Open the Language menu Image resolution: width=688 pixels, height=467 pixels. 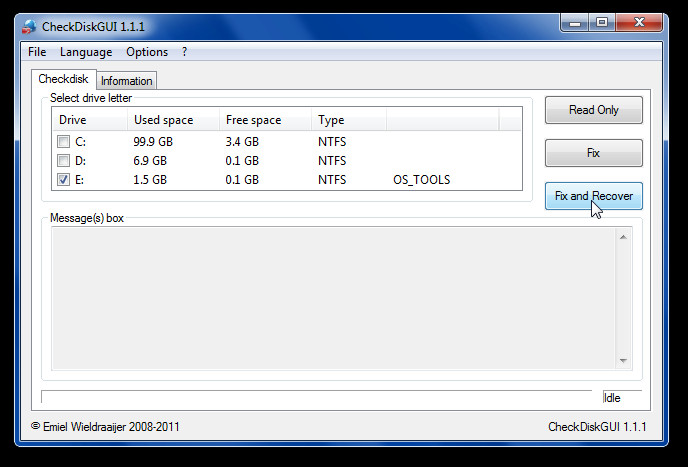coord(86,52)
